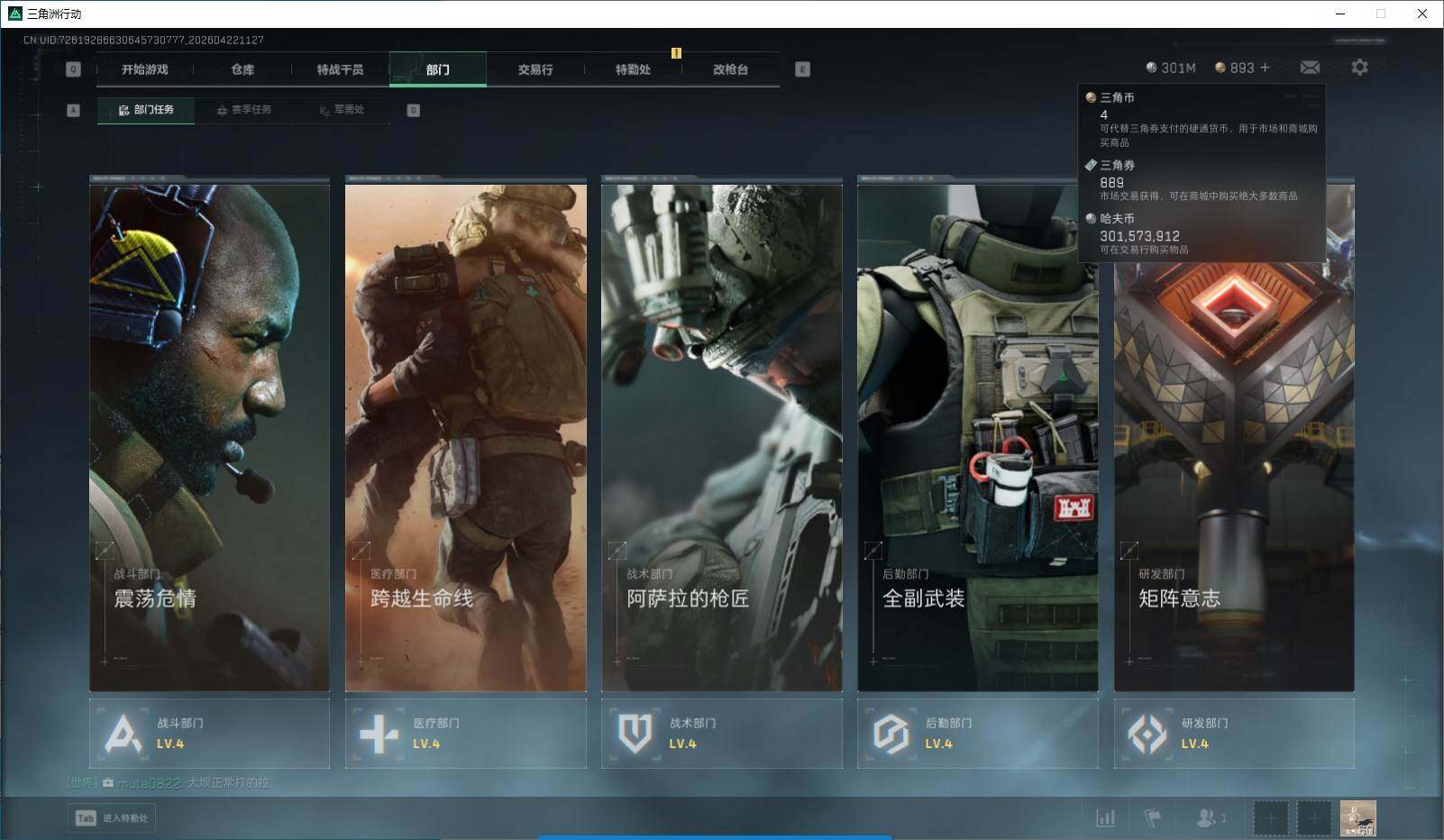
Task: Click the first empty teammate invite slot
Action: coord(1270,818)
